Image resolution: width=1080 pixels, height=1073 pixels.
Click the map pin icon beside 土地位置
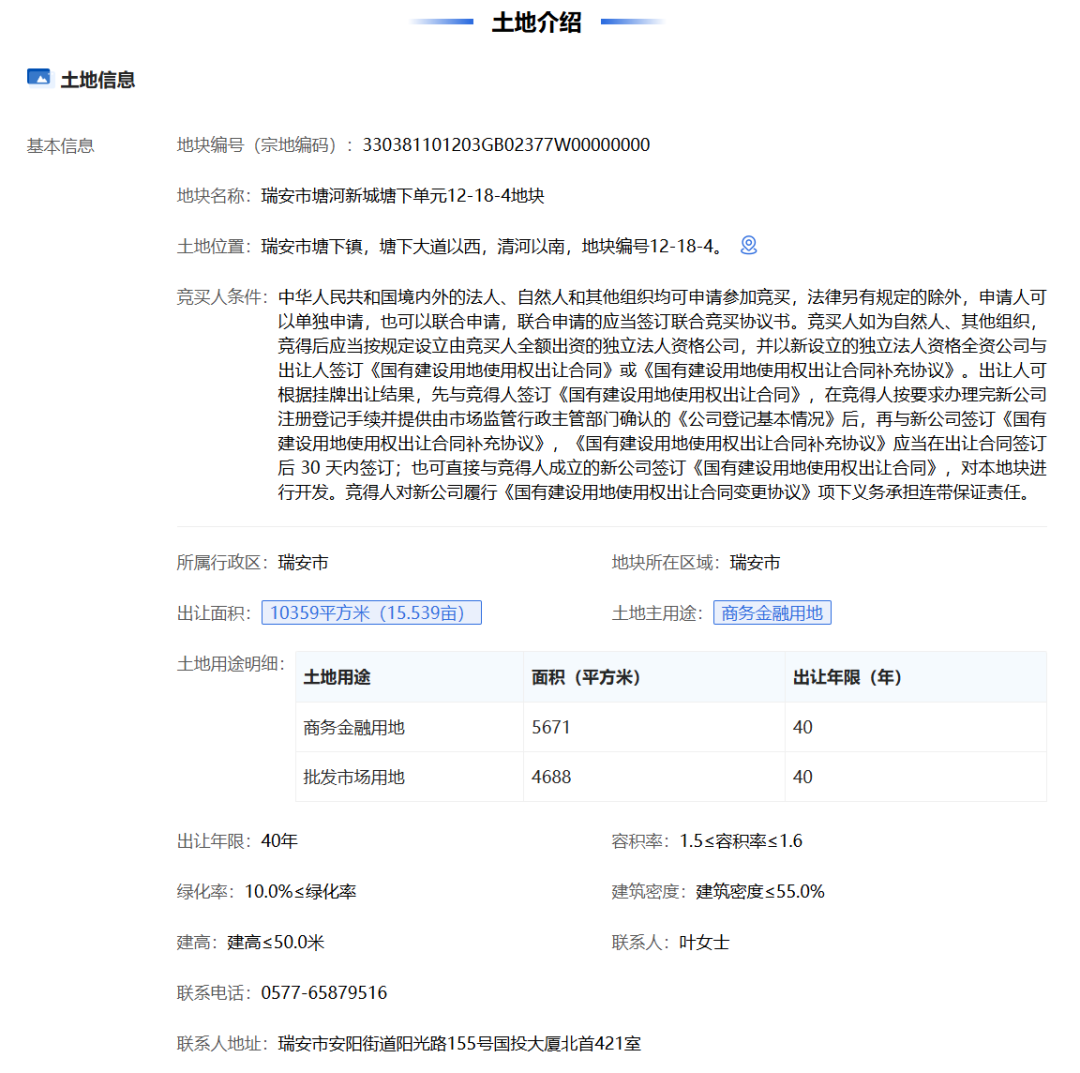749,245
